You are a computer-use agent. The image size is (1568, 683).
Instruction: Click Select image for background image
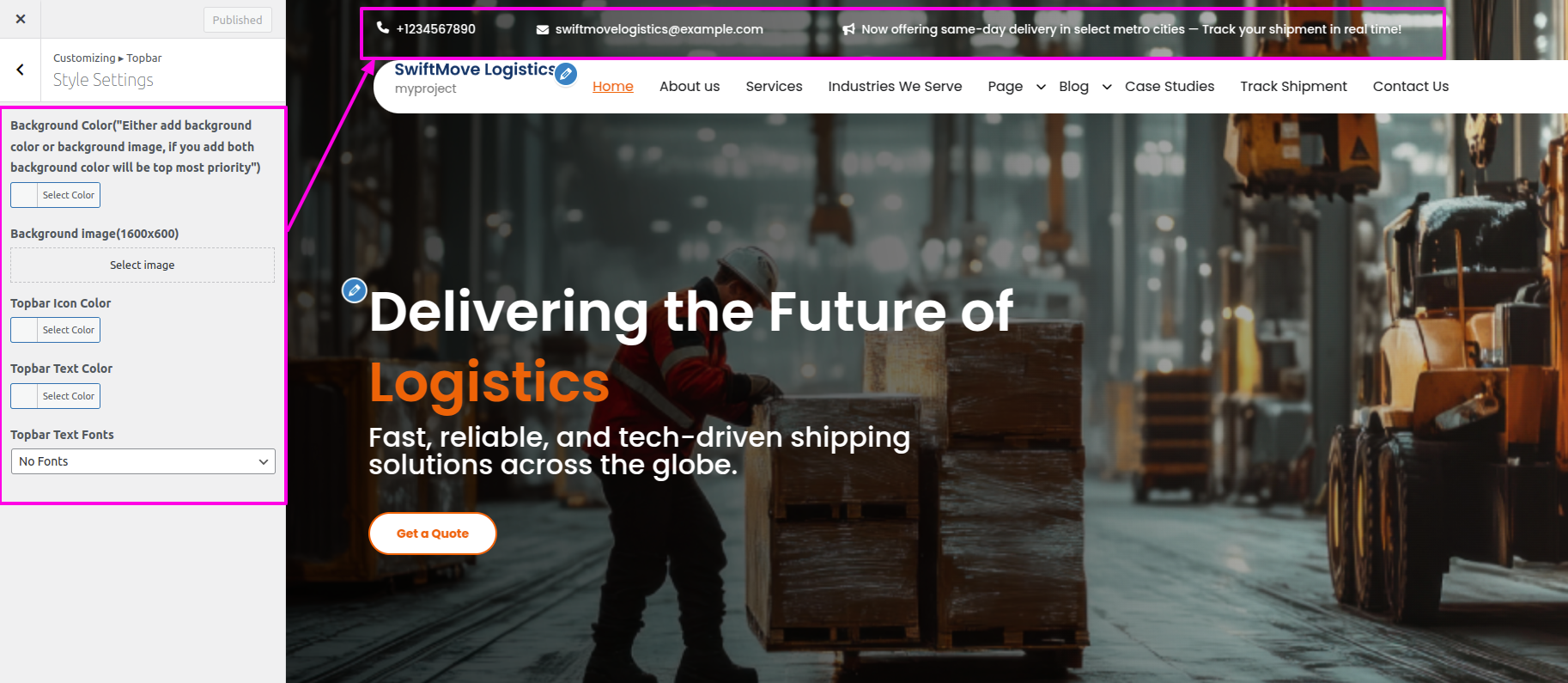(x=143, y=265)
